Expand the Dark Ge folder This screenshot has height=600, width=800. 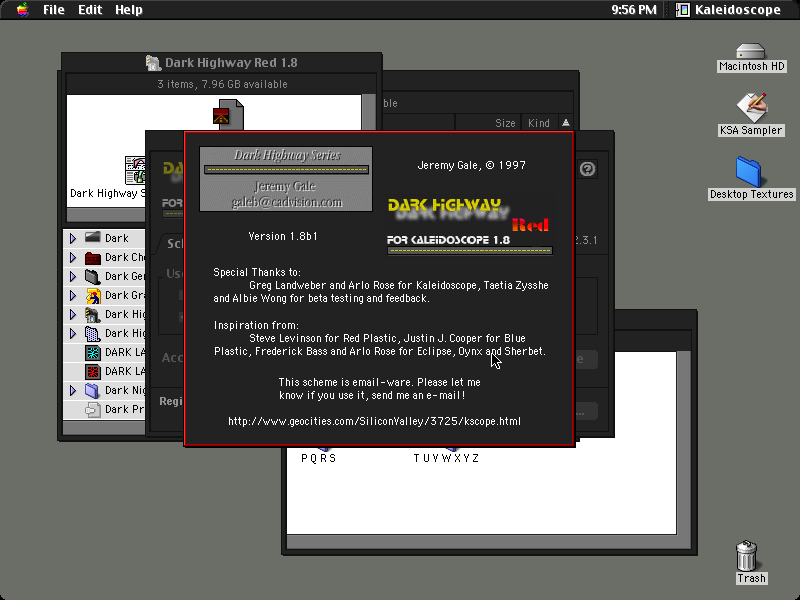coord(72,276)
